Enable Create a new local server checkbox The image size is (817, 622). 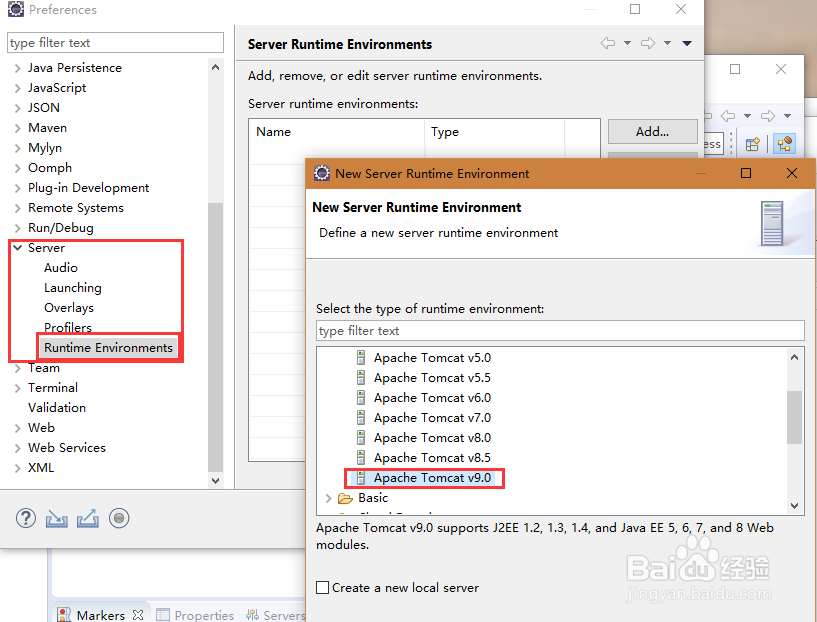click(x=323, y=588)
